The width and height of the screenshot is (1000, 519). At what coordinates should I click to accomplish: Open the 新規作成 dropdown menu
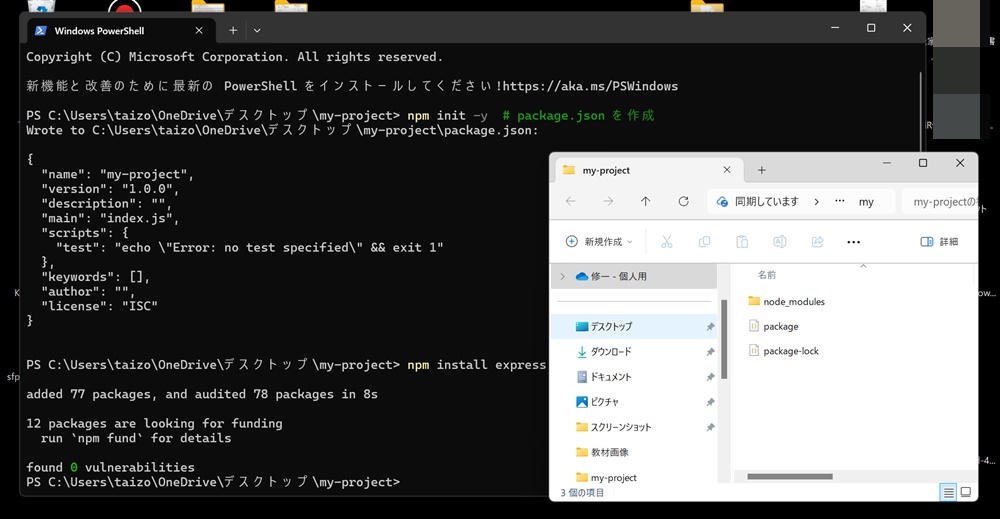(599, 242)
